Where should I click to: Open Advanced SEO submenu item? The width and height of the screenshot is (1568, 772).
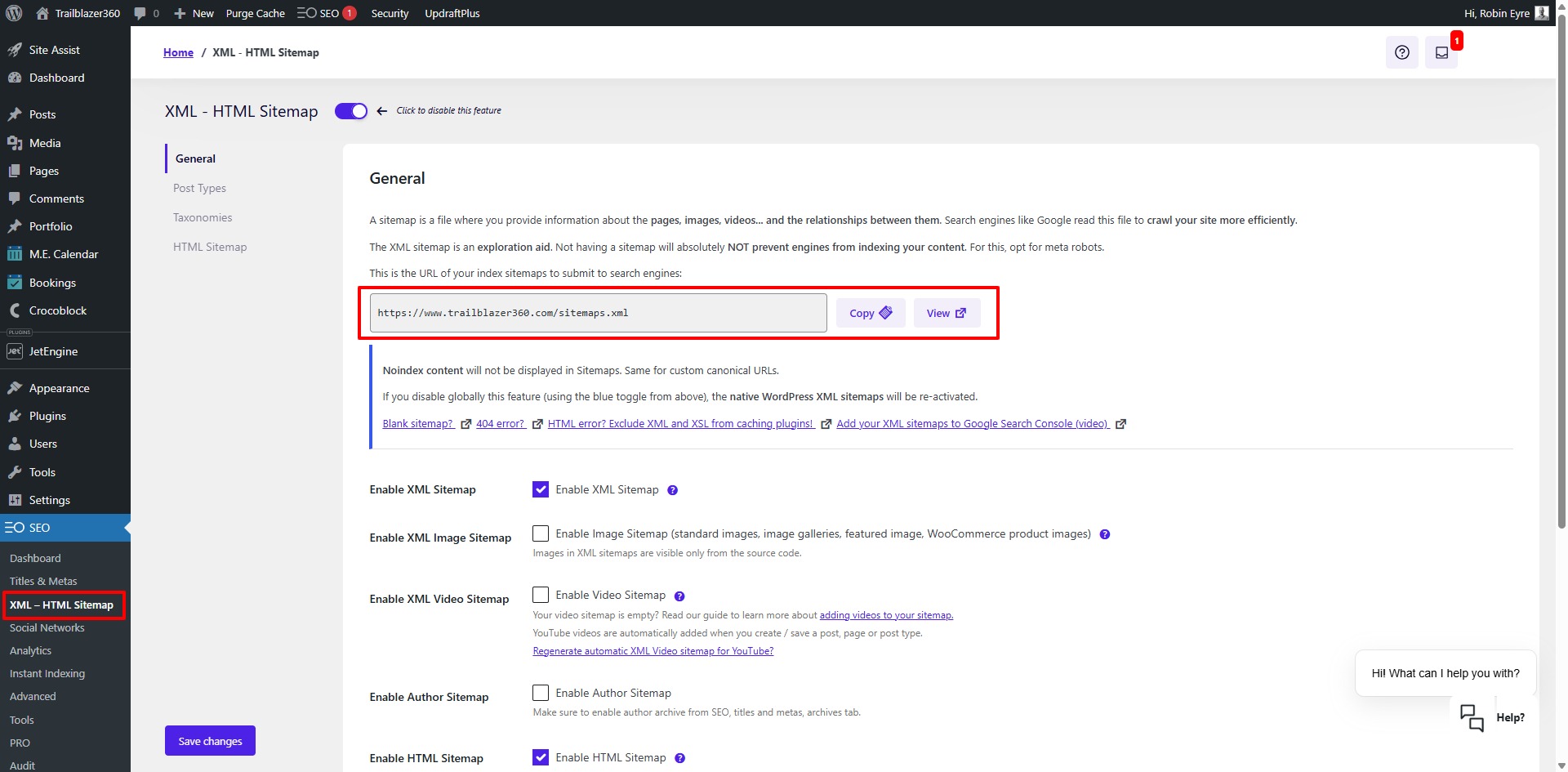33,696
